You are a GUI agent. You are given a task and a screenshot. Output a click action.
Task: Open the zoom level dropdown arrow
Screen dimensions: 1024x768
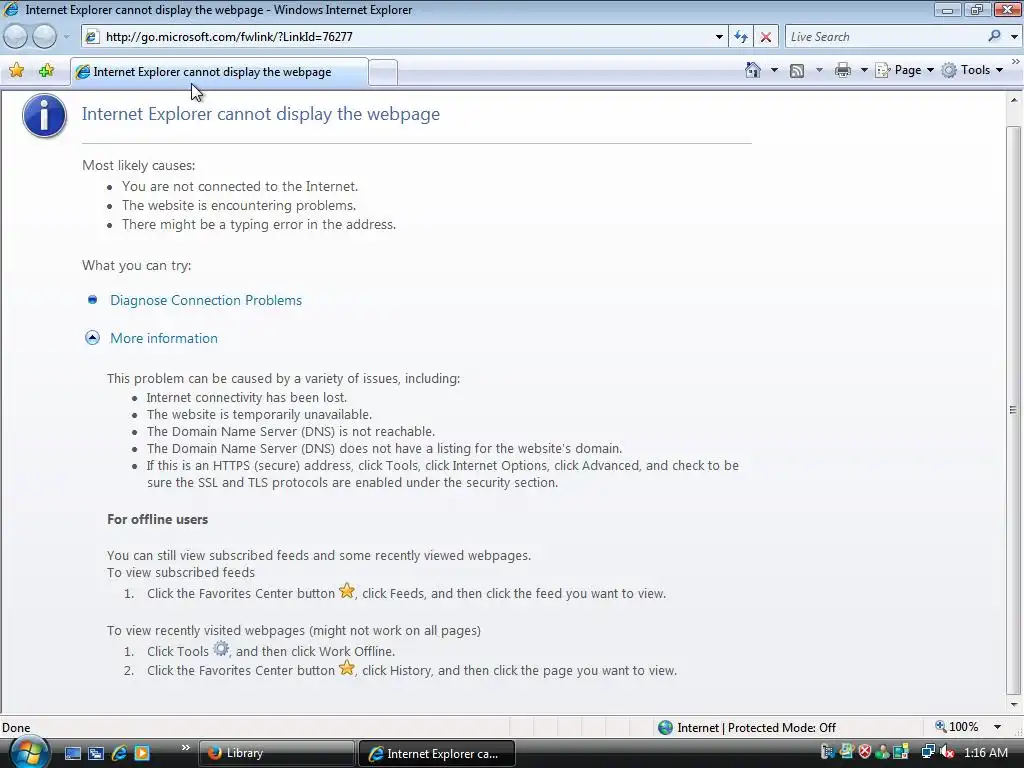click(x=997, y=727)
